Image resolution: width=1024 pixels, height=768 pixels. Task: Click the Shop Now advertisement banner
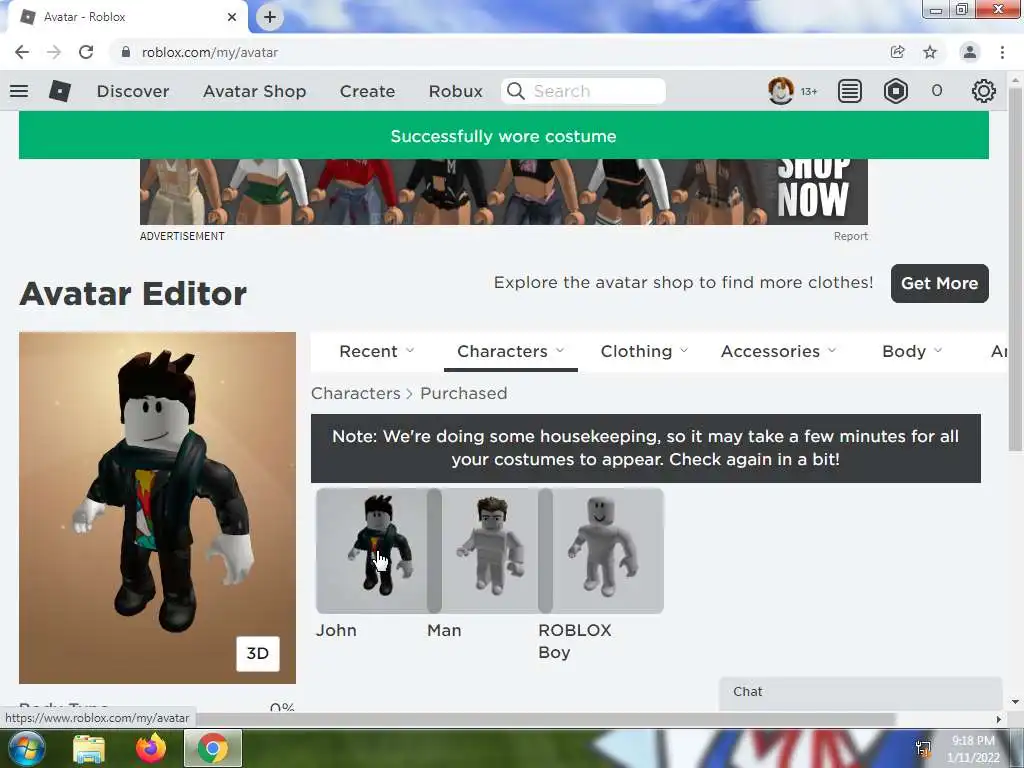(504, 191)
